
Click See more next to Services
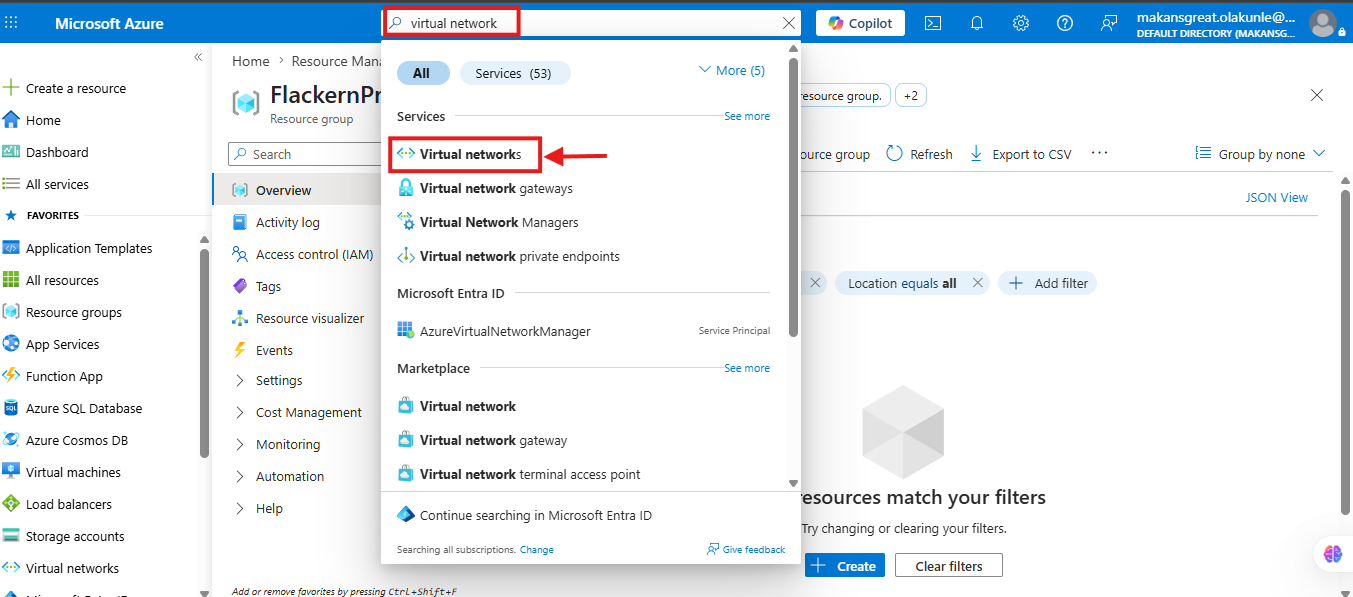point(747,116)
